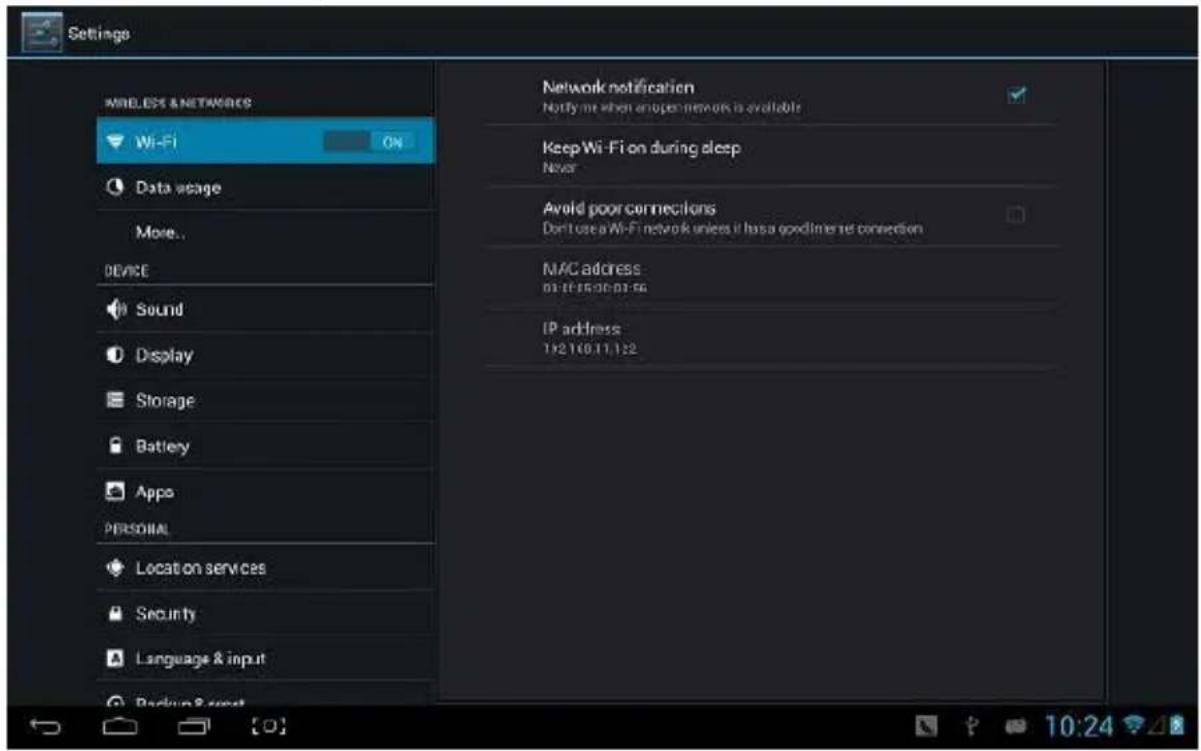Select the MAC address row
Image resolution: width=1201 pixels, height=751 pixels.
(770, 277)
